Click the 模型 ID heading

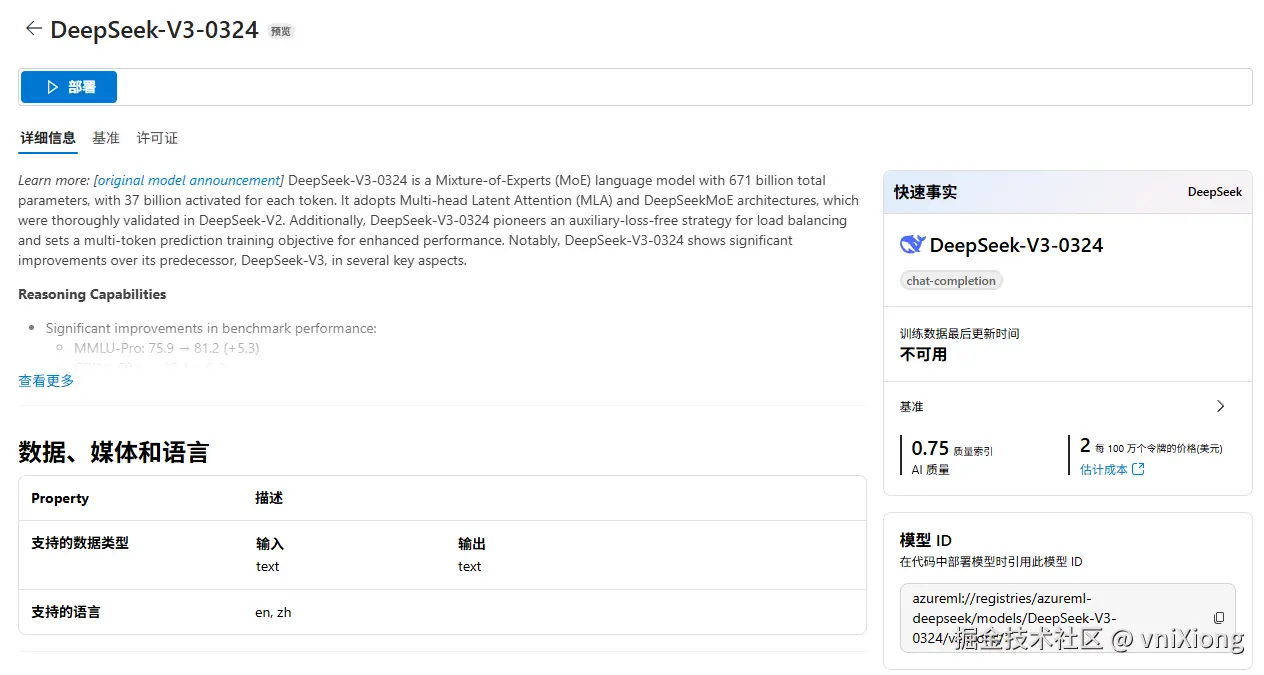click(x=925, y=540)
